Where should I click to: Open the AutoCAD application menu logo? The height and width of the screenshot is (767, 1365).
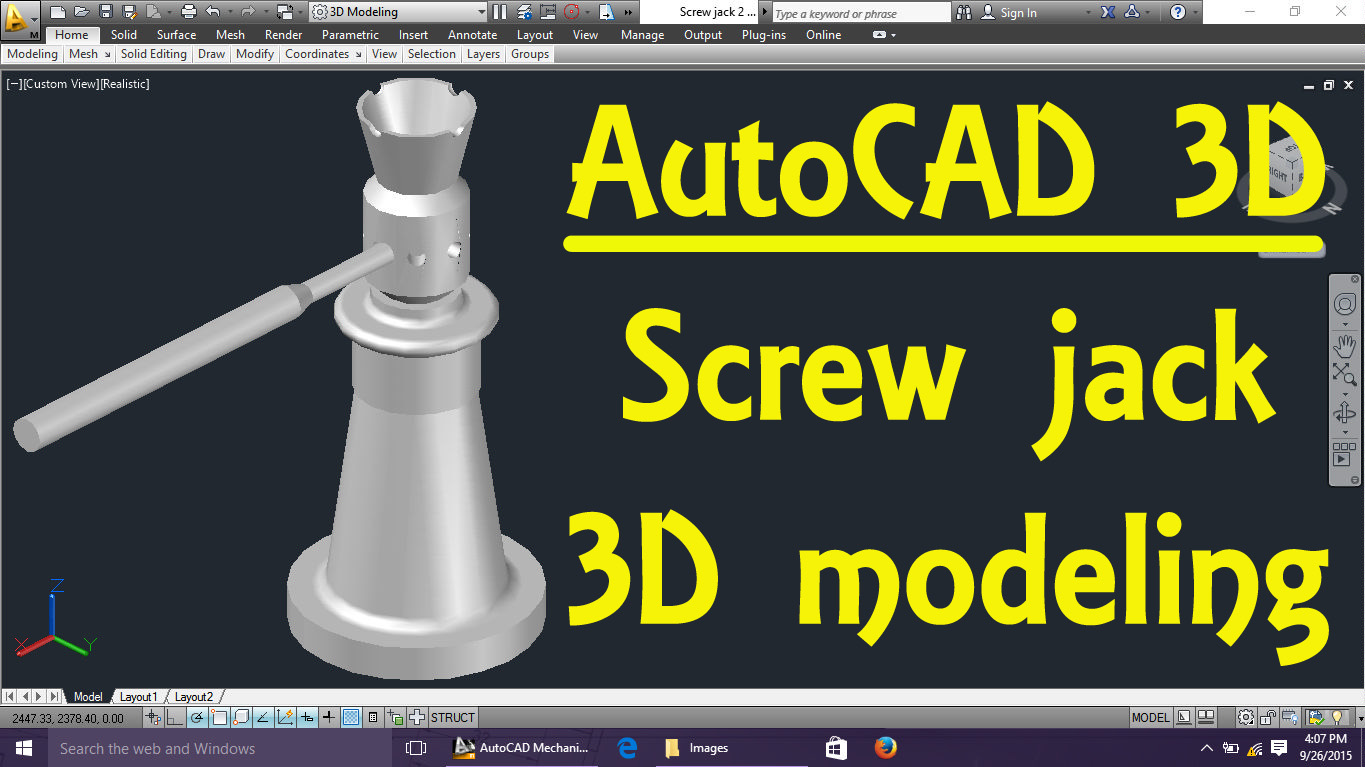point(21,20)
